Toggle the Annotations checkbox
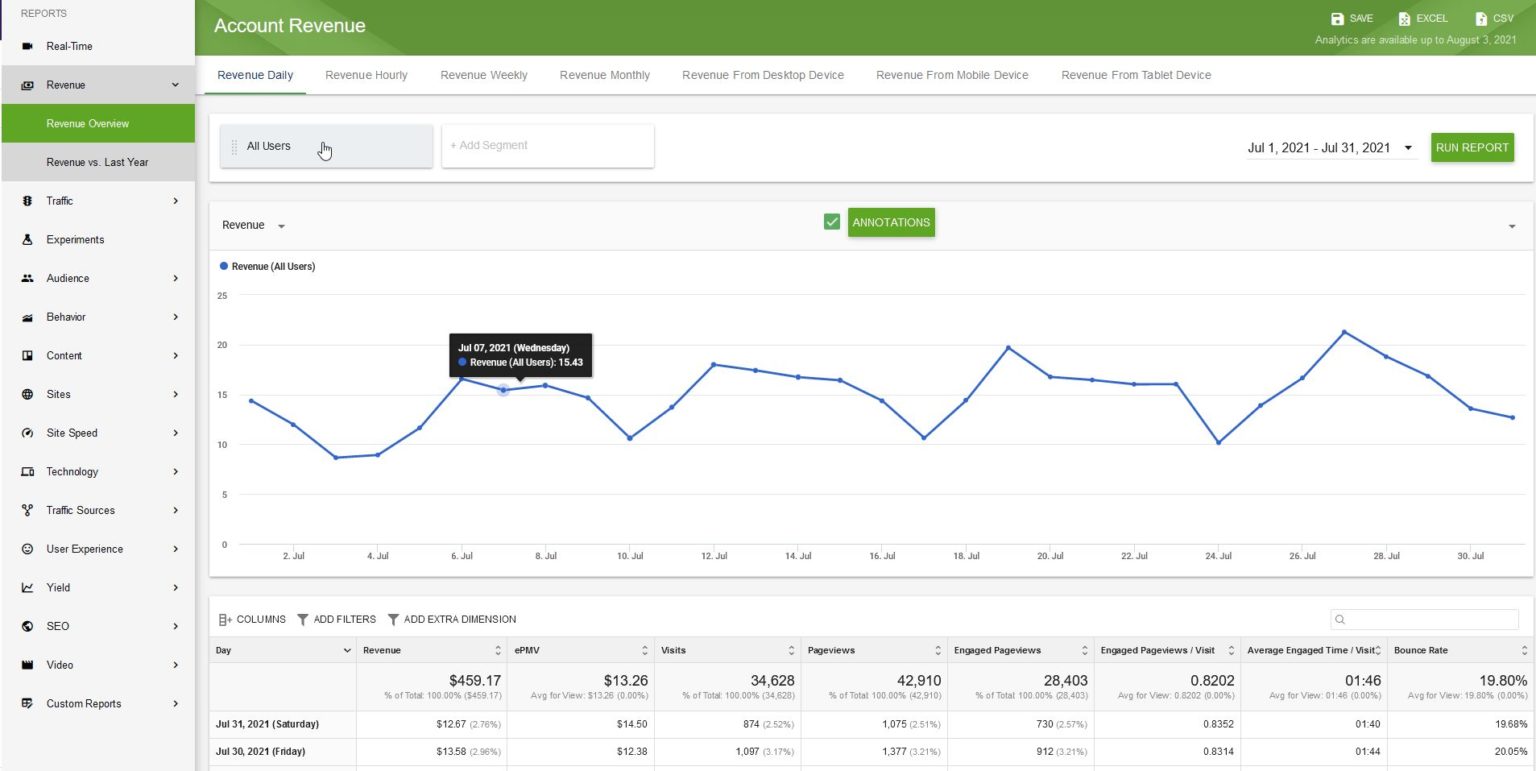 point(832,221)
